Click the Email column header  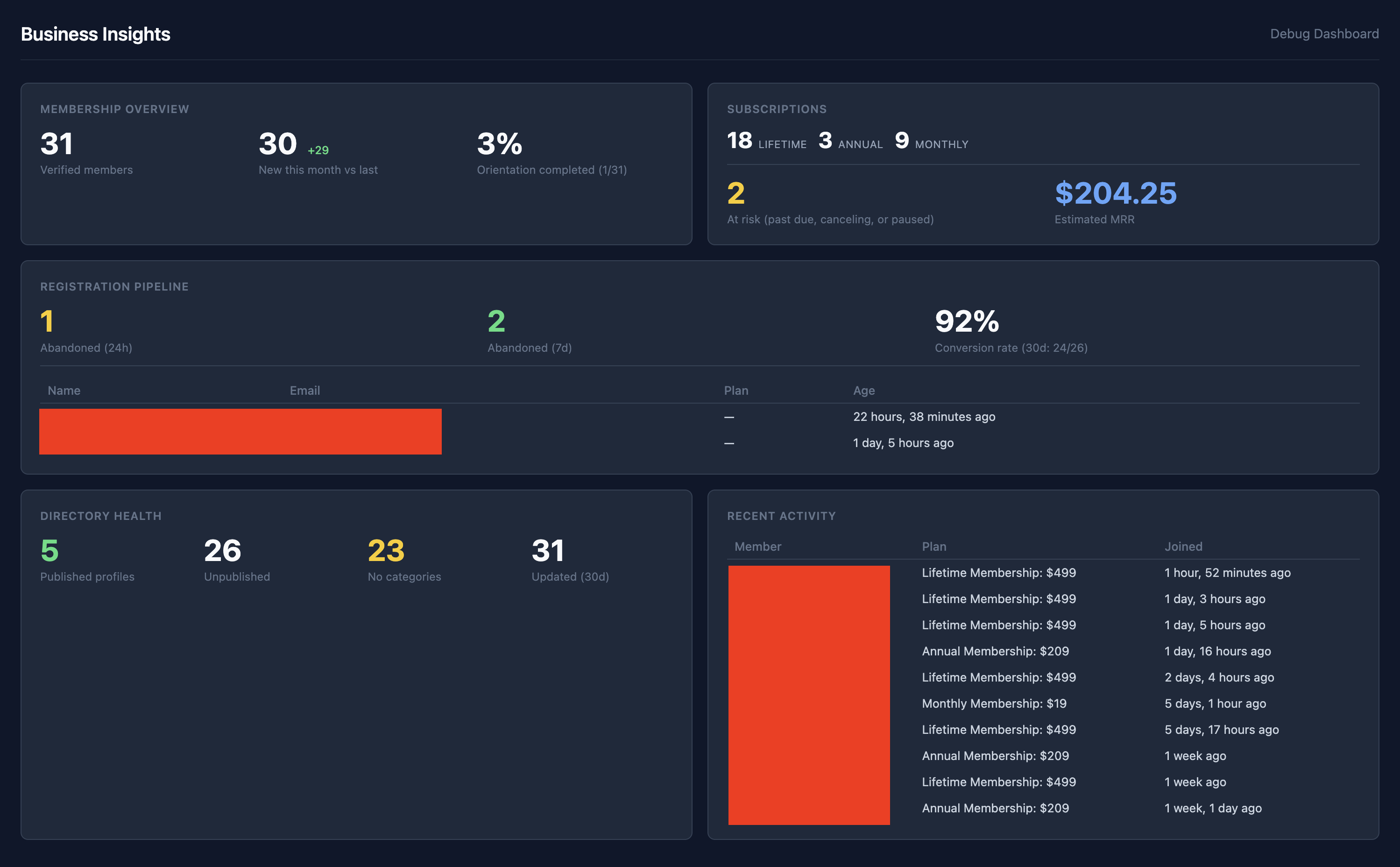coord(304,390)
